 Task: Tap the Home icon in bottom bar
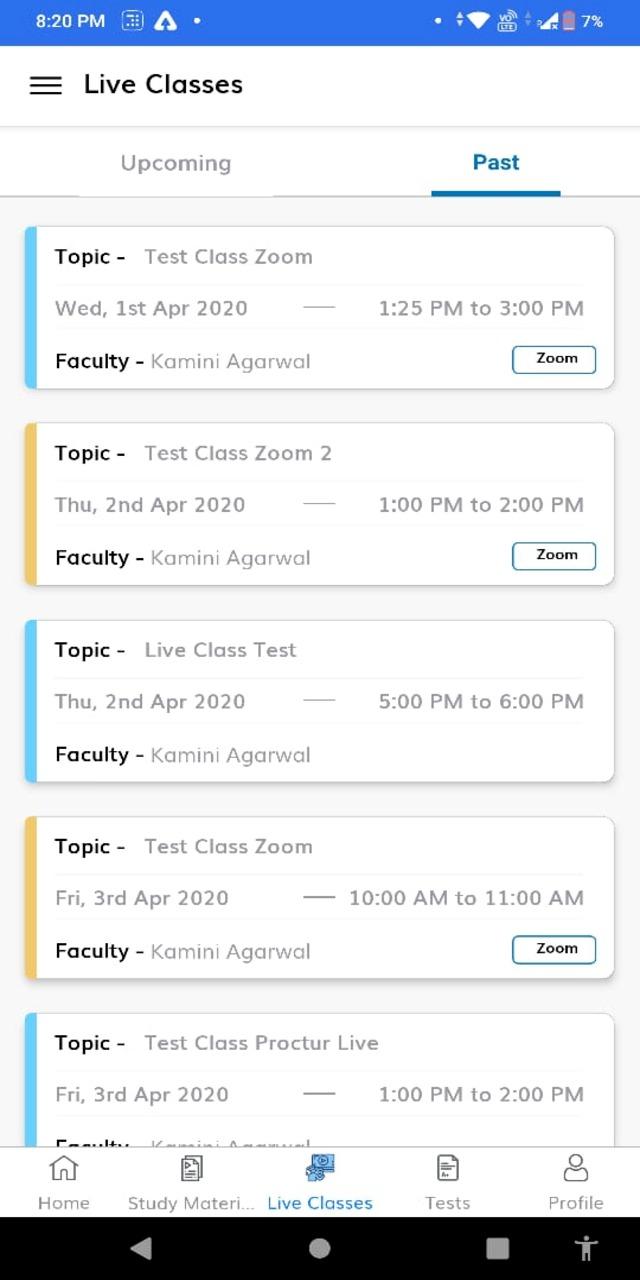[x=64, y=1168]
